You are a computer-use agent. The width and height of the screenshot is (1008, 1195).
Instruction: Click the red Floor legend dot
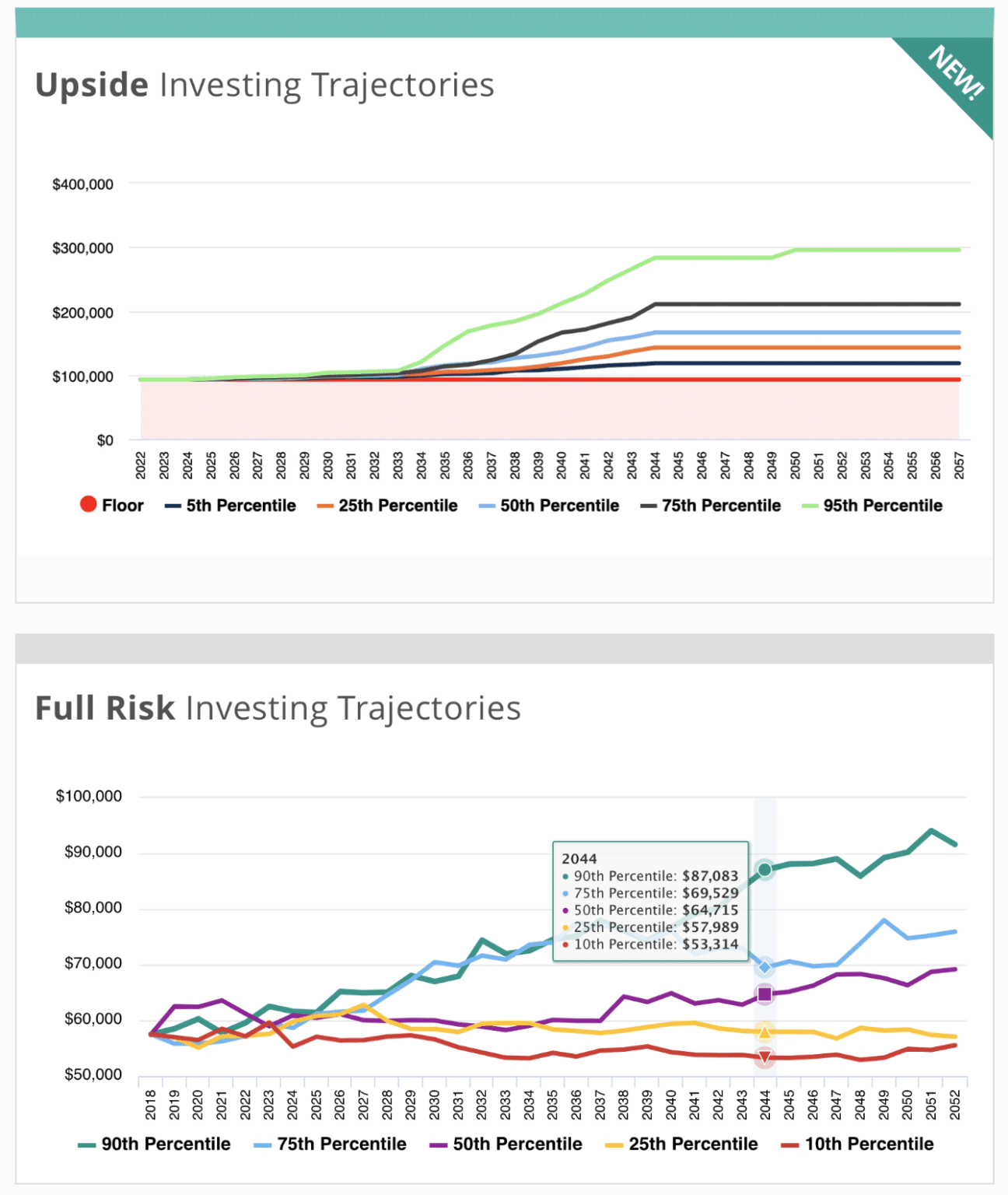pyautogui.click(x=88, y=505)
